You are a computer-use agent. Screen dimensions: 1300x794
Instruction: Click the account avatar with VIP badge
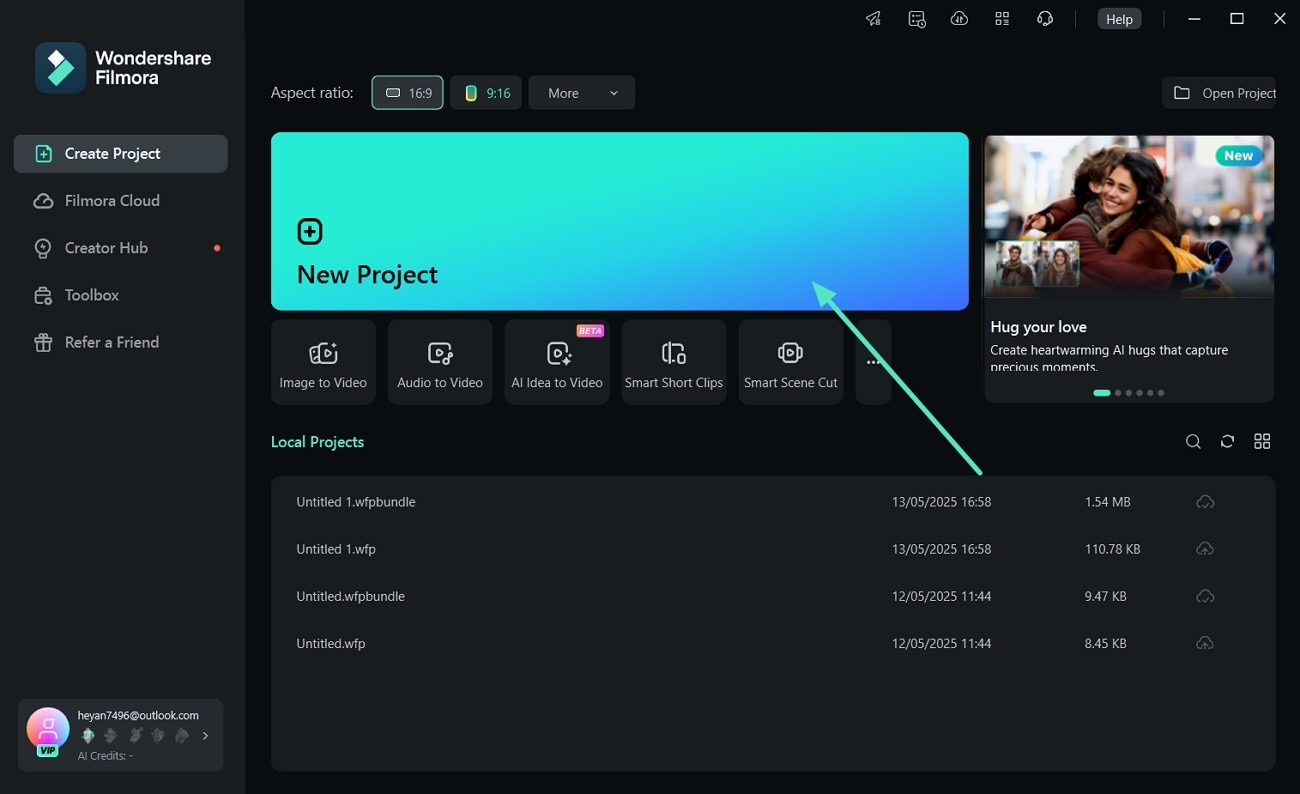point(47,731)
